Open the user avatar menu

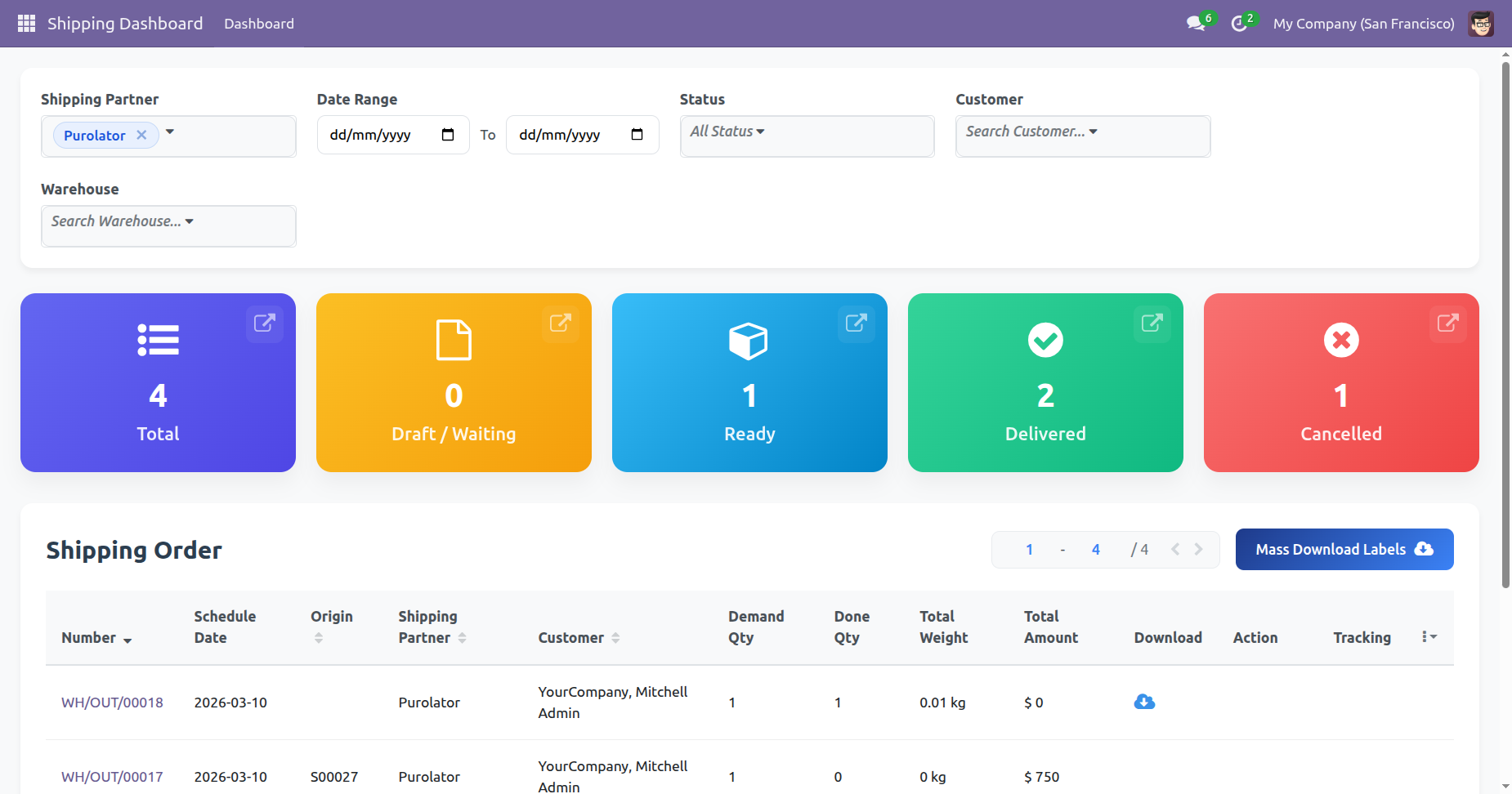click(x=1480, y=24)
